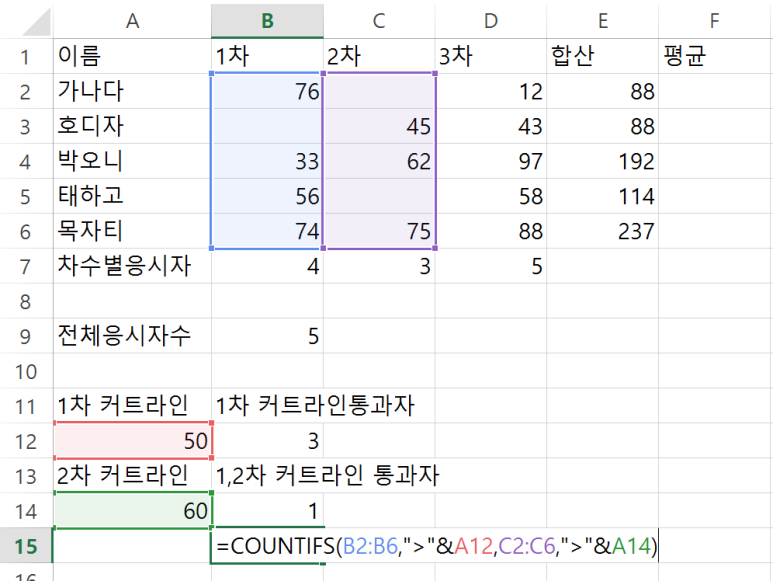
Task: Click 2차 applicant count cell 3
Action: pyautogui.click(x=379, y=267)
